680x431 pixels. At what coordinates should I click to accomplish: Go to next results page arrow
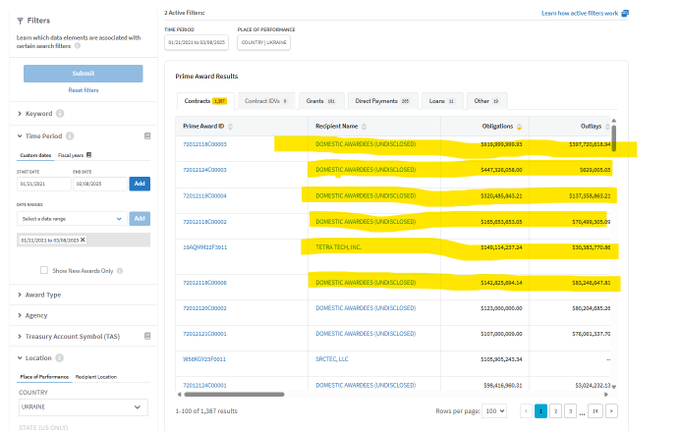click(x=611, y=410)
